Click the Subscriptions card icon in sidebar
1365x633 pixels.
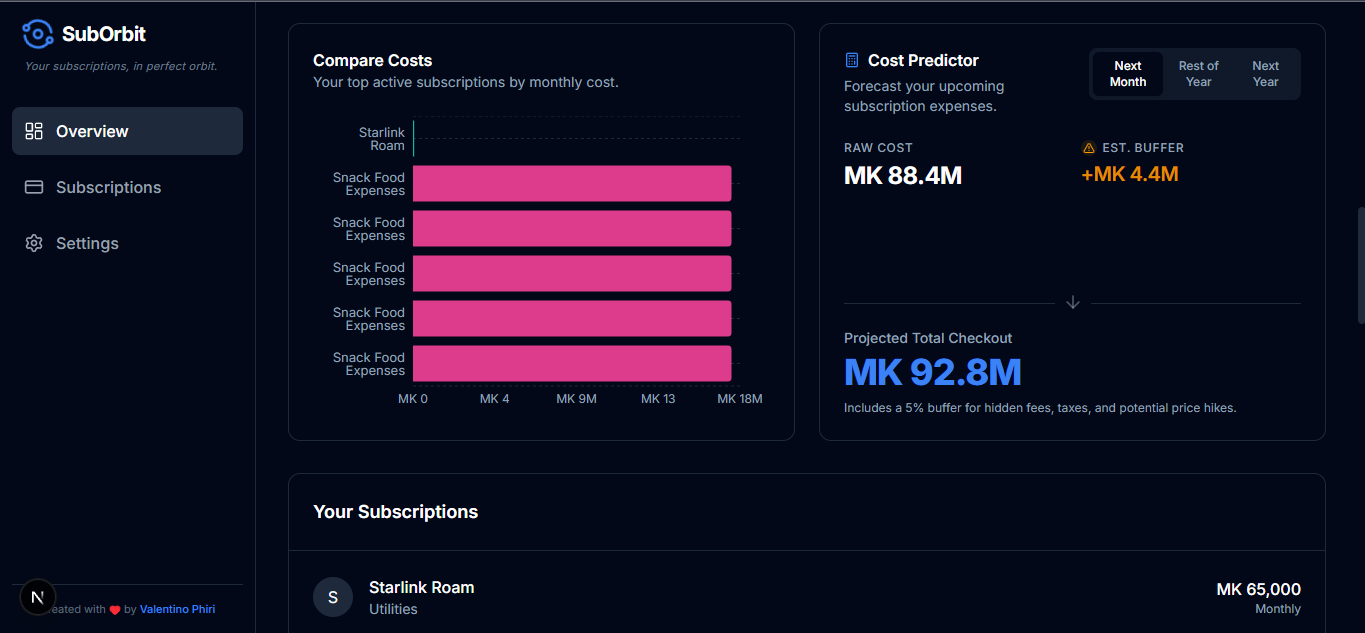pos(34,187)
